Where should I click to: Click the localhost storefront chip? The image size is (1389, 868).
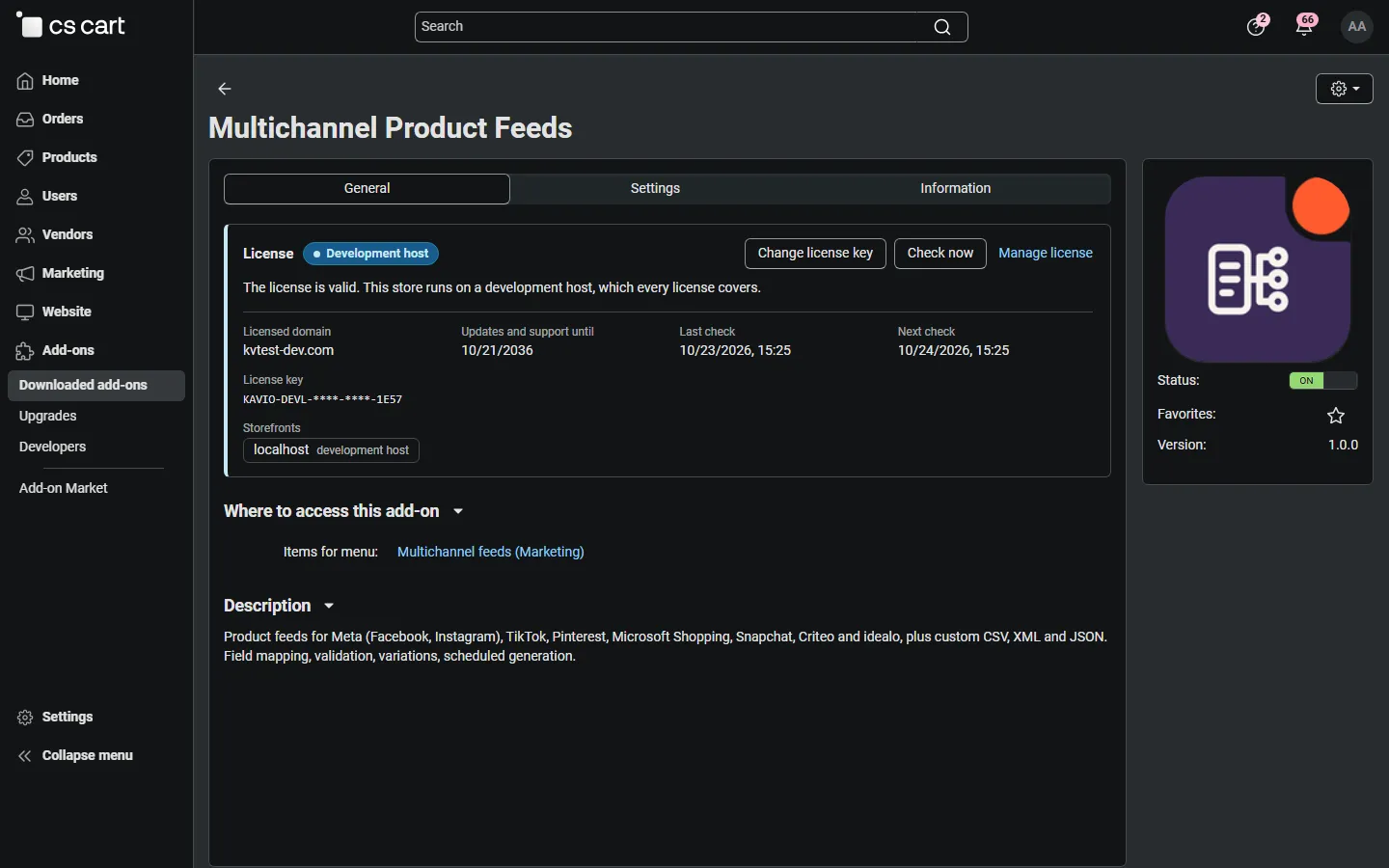pos(331,450)
